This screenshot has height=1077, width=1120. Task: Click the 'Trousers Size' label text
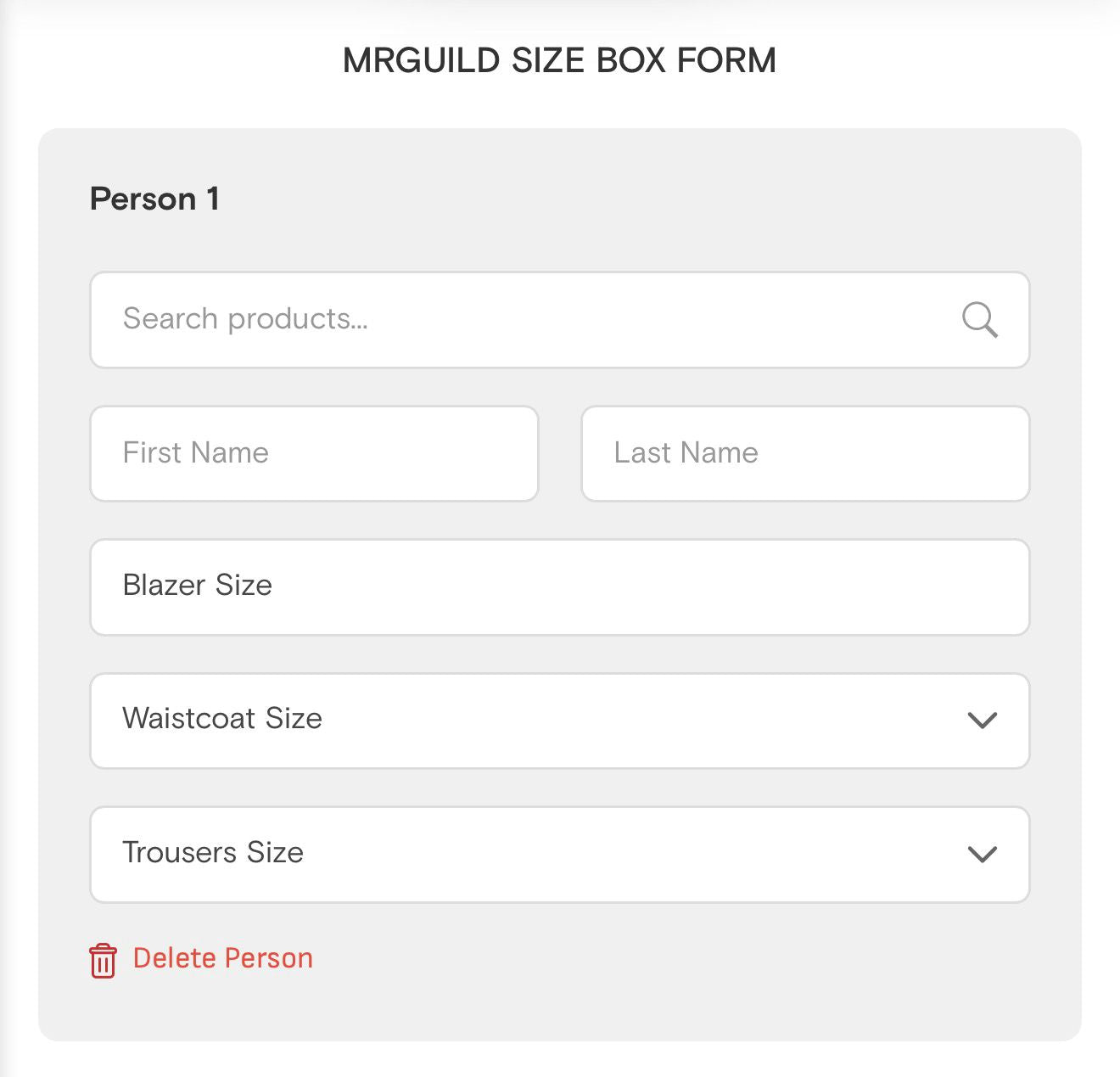(x=212, y=852)
